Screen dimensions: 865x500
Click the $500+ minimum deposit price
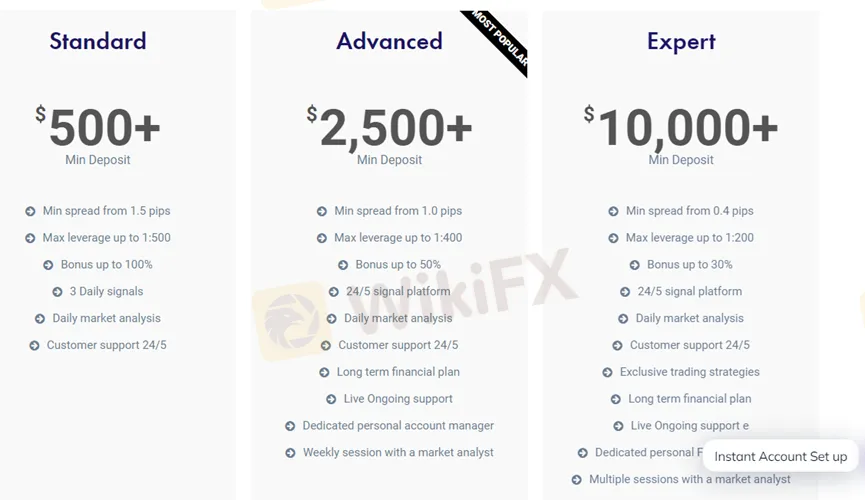99,128
